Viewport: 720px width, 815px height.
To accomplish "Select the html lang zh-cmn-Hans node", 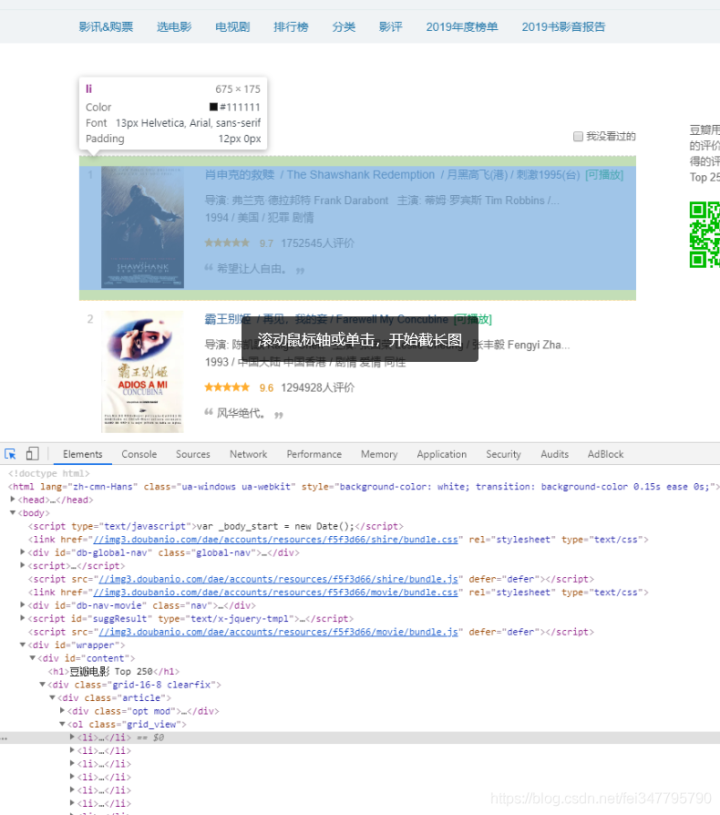I will tap(364, 487).
